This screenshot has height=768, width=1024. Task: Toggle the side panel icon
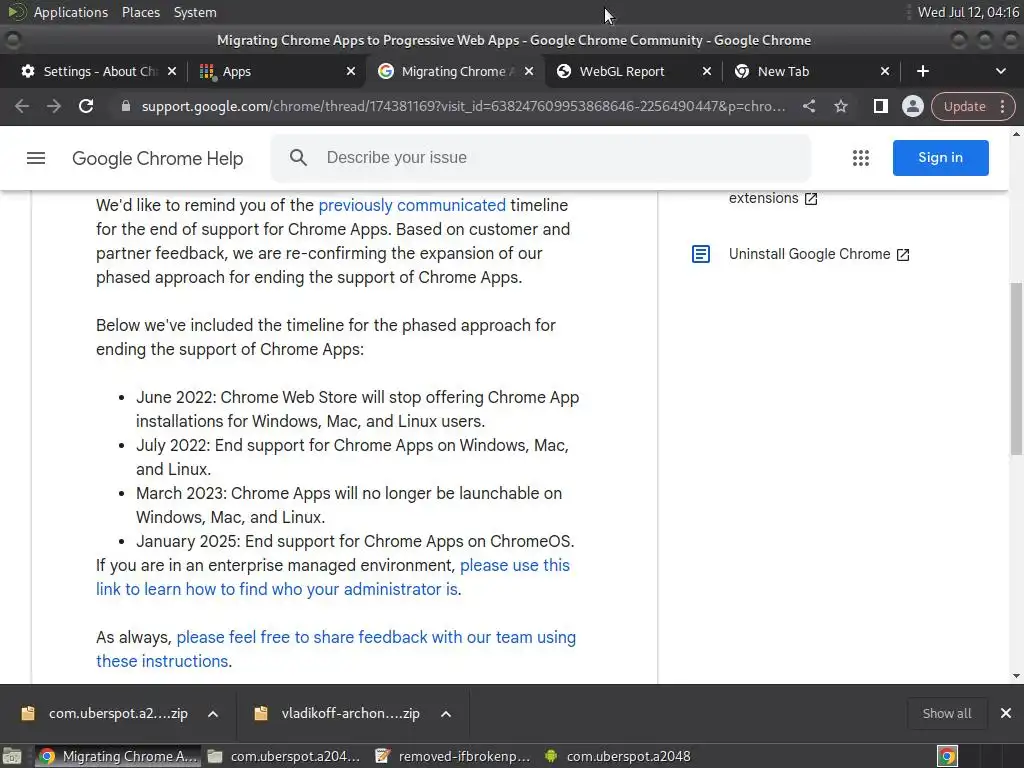pyautogui.click(x=880, y=106)
